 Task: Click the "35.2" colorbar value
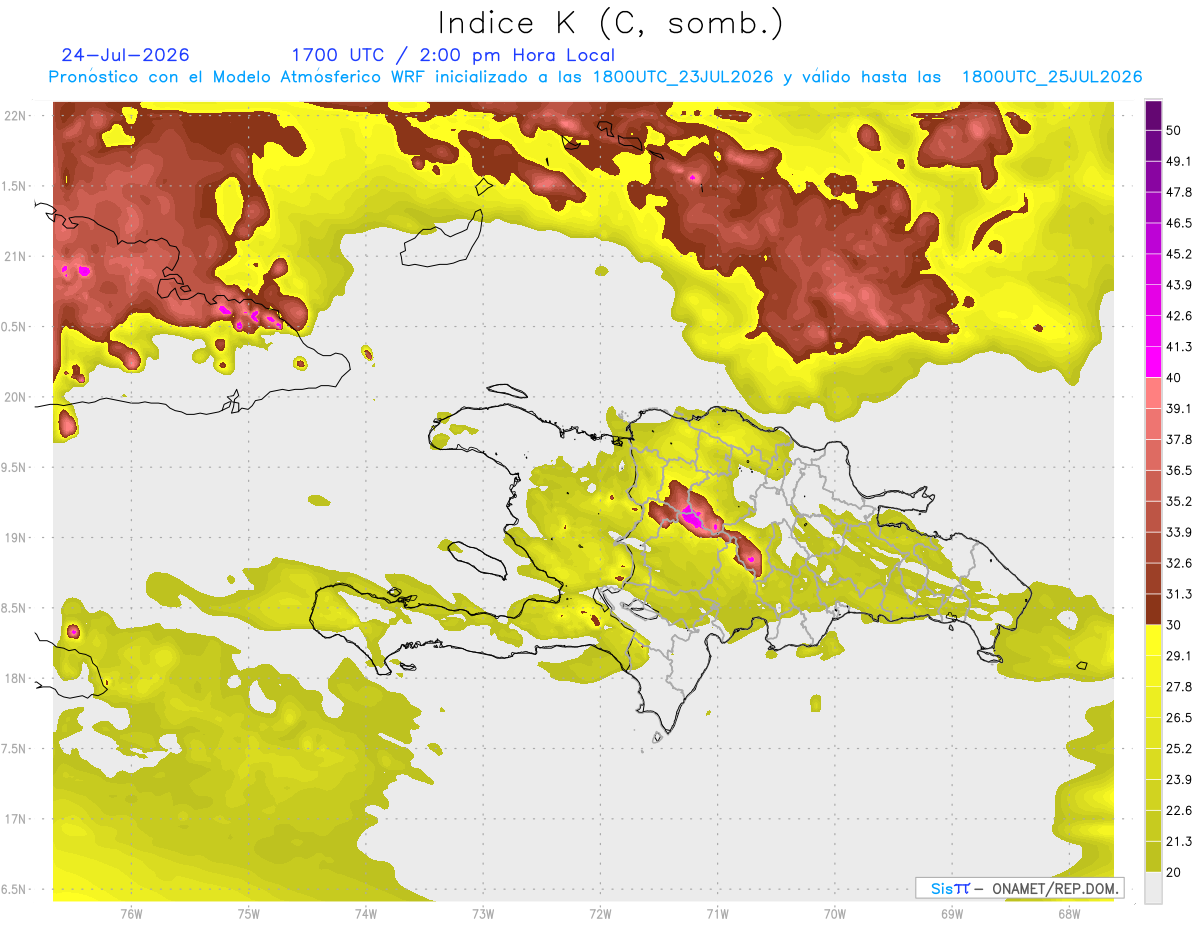point(1179,501)
